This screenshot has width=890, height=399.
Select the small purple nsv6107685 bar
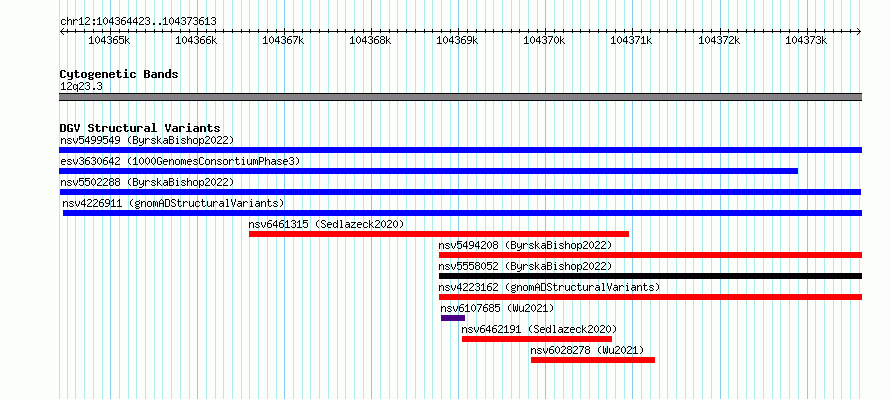click(453, 318)
